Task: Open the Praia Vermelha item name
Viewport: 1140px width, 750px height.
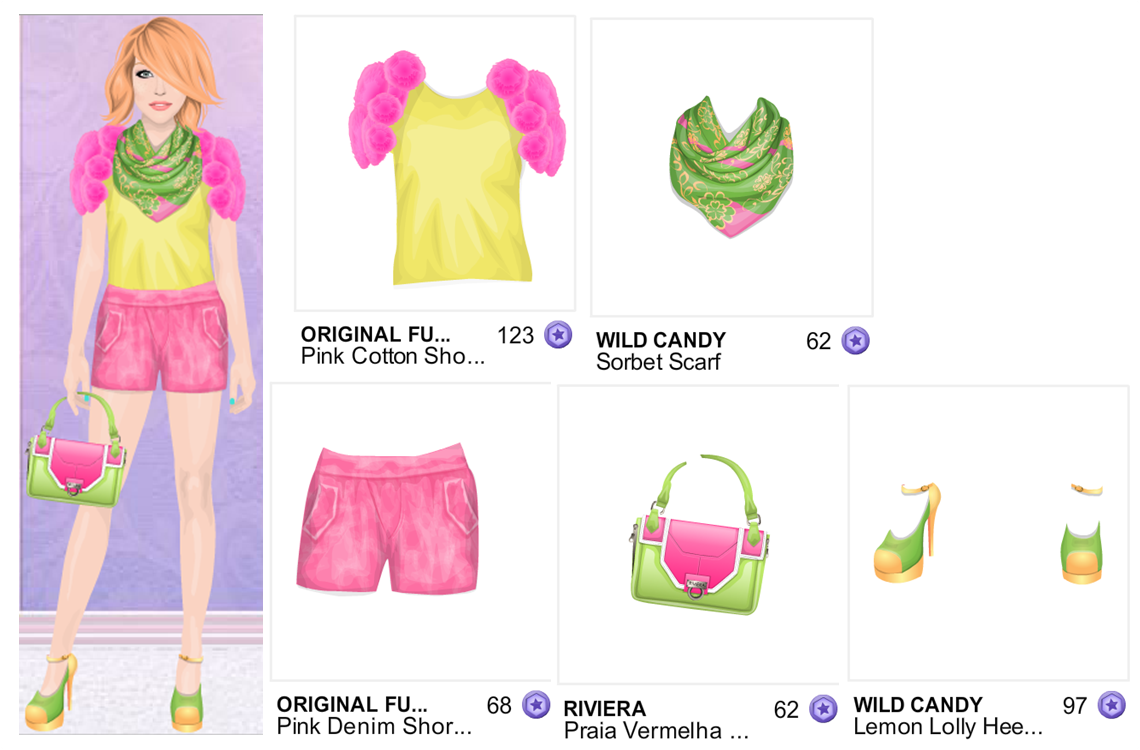Action: click(x=656, y=730)
